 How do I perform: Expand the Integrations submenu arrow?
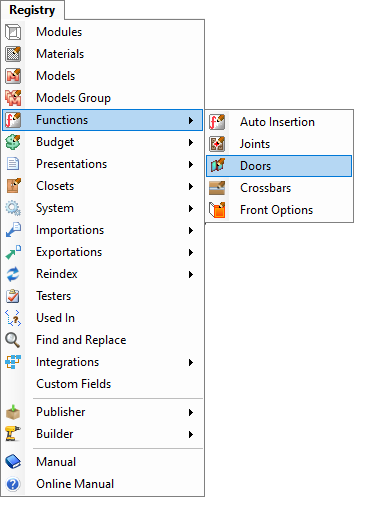click(x=191, y=362)
